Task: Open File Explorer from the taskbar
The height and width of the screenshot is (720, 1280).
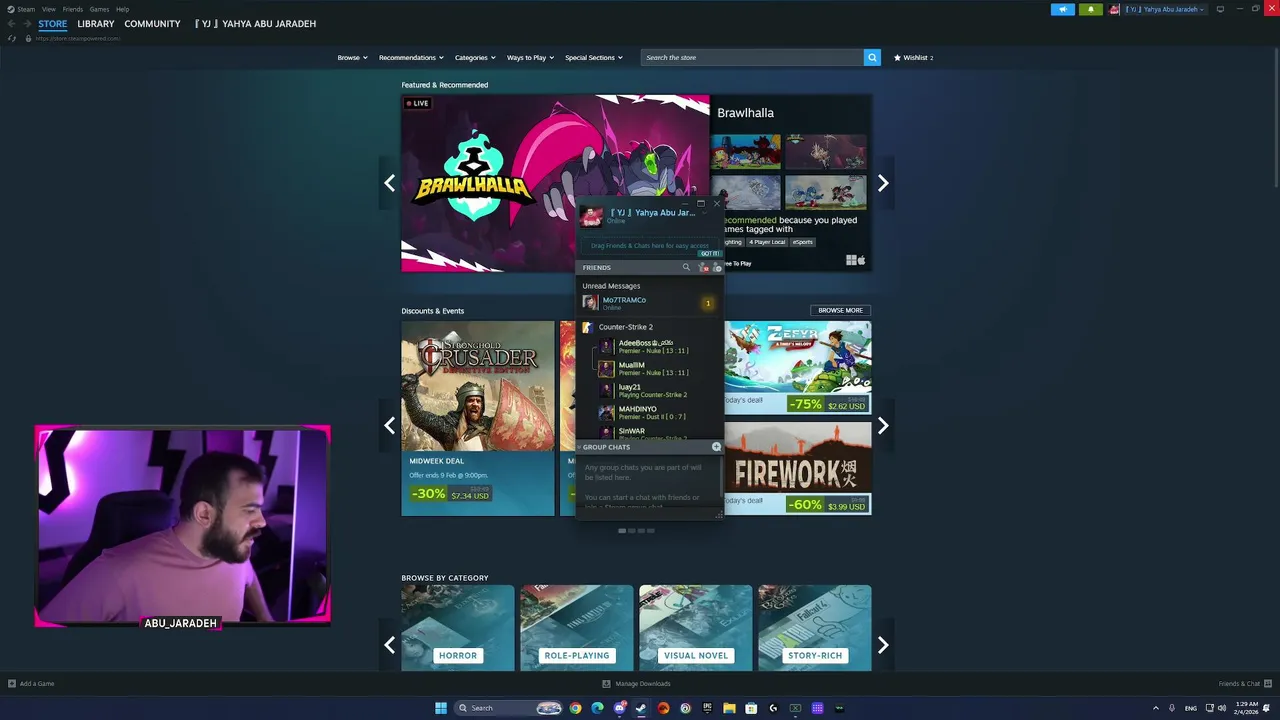Action: click(x=729, y=708)
